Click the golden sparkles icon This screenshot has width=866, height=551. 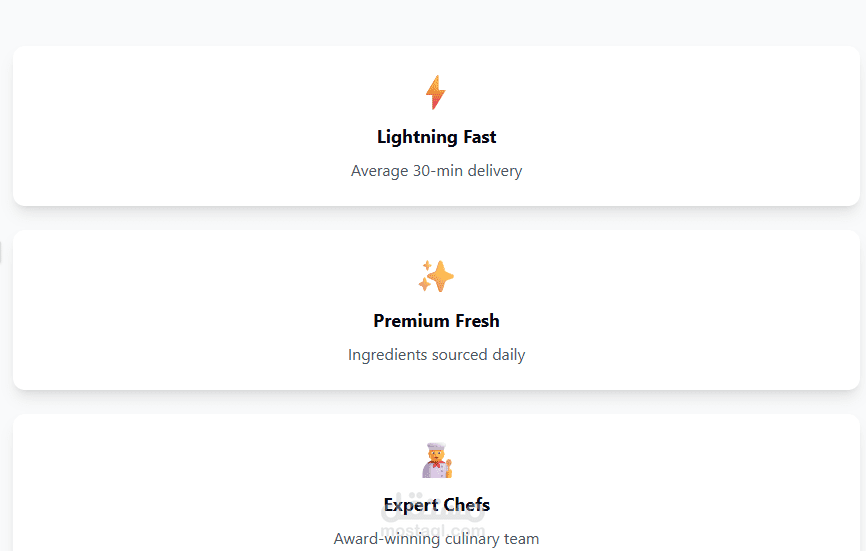[x=436, y=276]
